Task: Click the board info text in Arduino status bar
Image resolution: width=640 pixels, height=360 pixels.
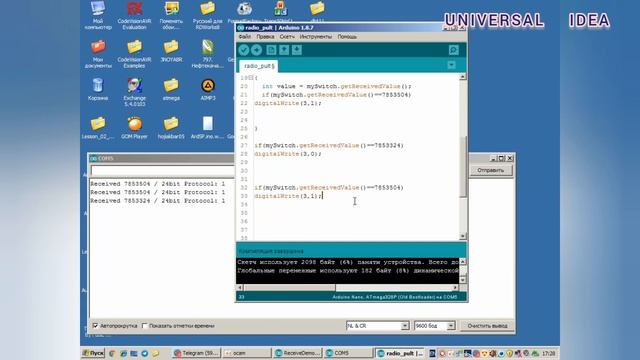Action: [x=394, y=297]
